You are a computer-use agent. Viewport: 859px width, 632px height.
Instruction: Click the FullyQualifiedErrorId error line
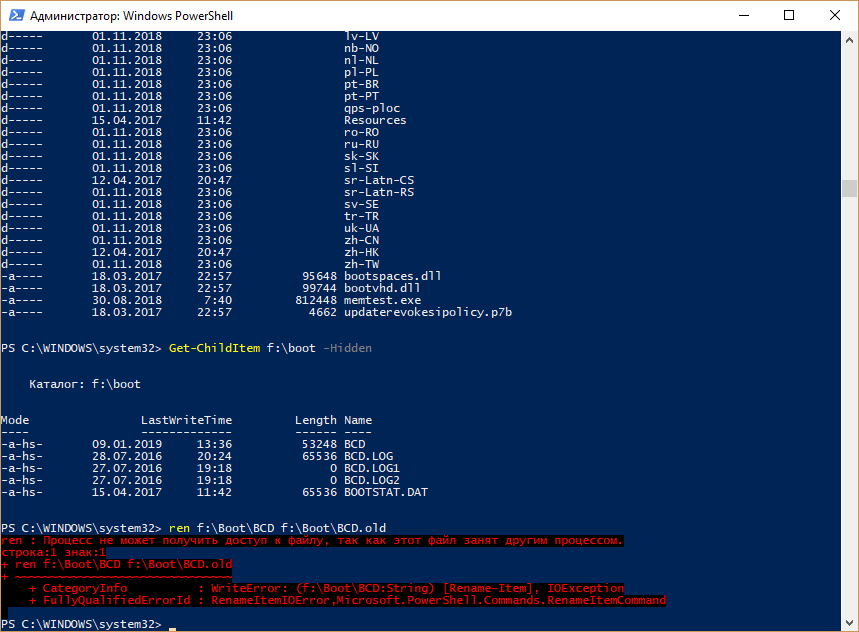tap(347, 600)
